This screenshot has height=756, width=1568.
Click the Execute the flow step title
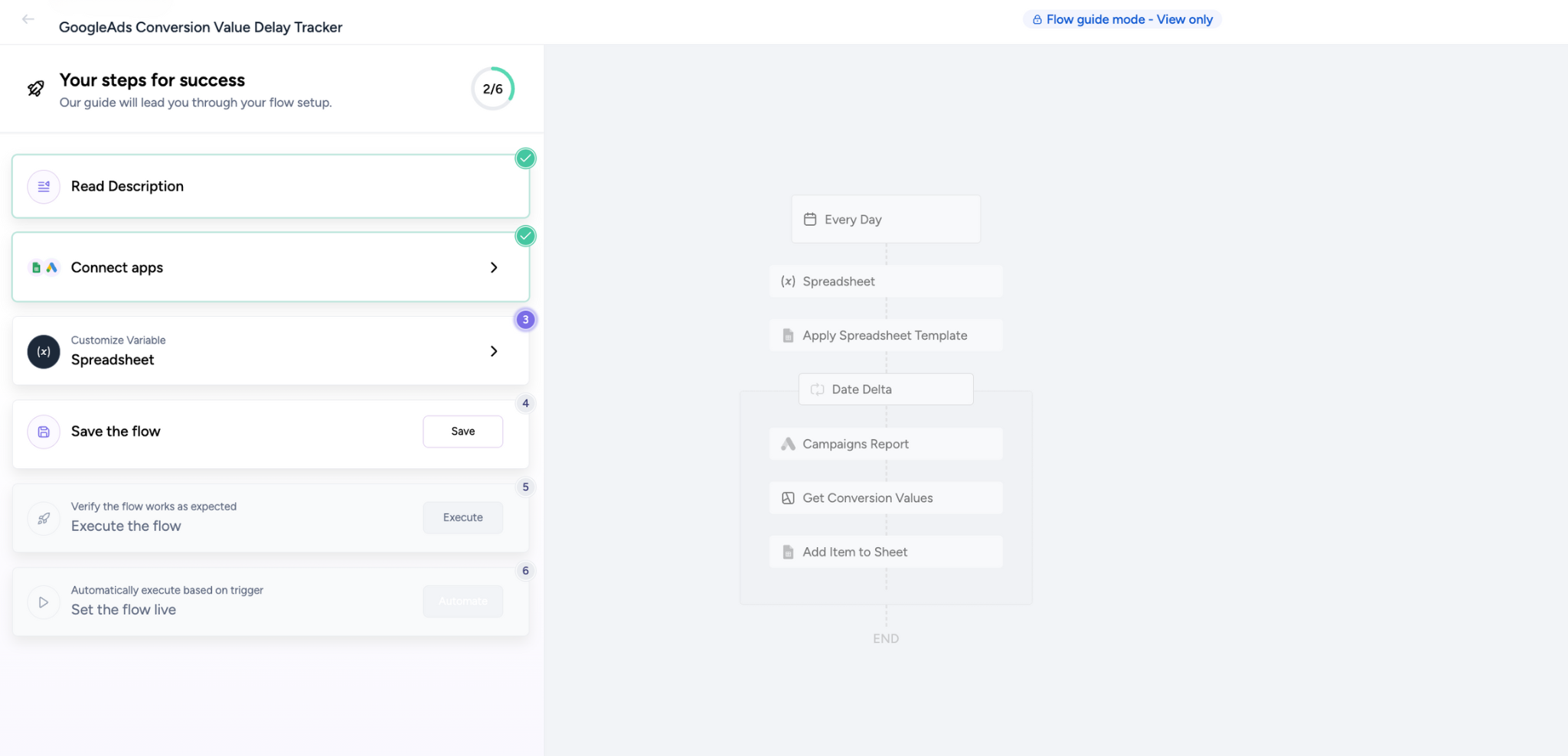[126, 526]
